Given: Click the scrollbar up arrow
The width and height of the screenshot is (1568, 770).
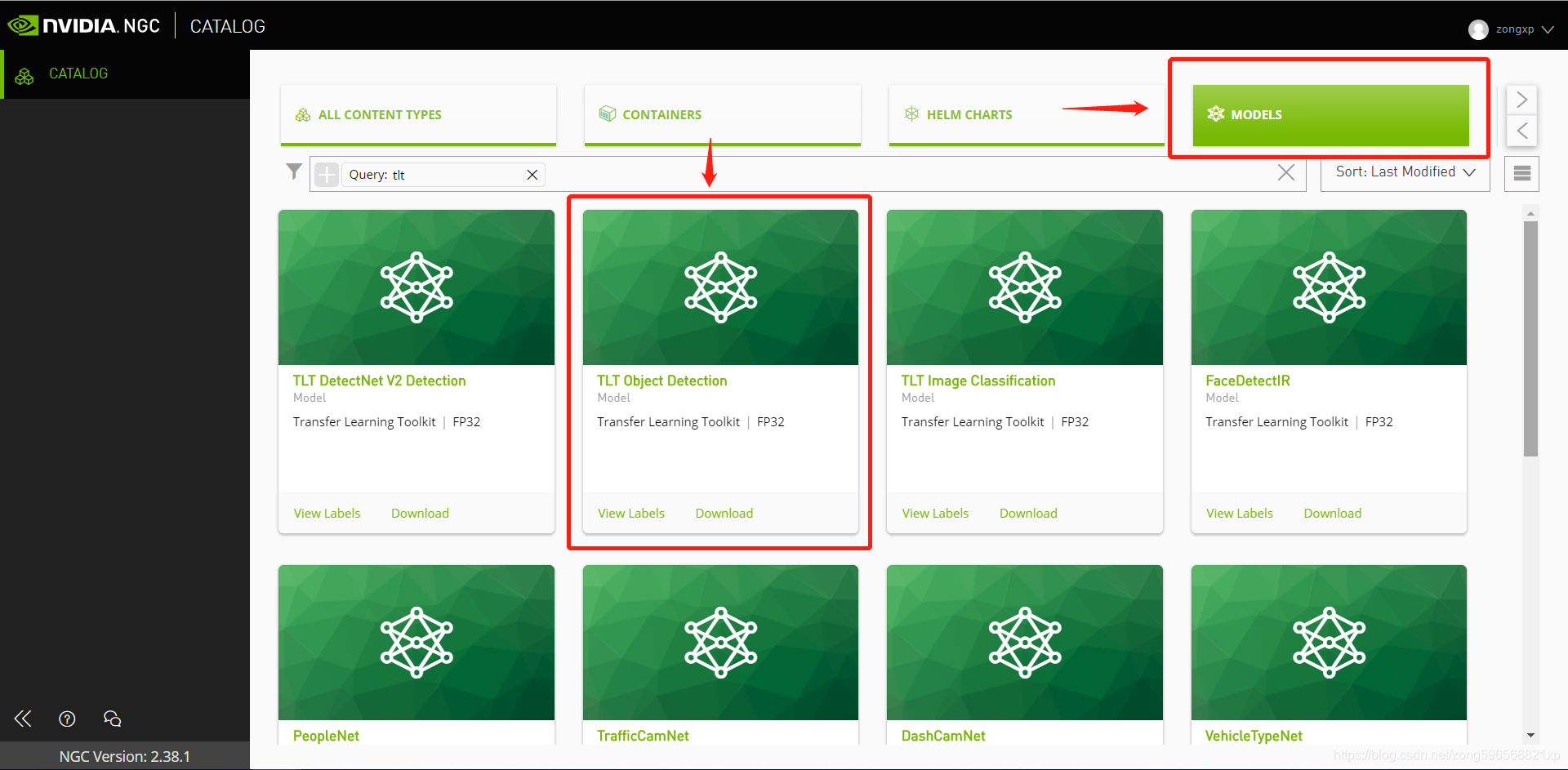Looking at the screenshot, I should tap(1530, 213).
